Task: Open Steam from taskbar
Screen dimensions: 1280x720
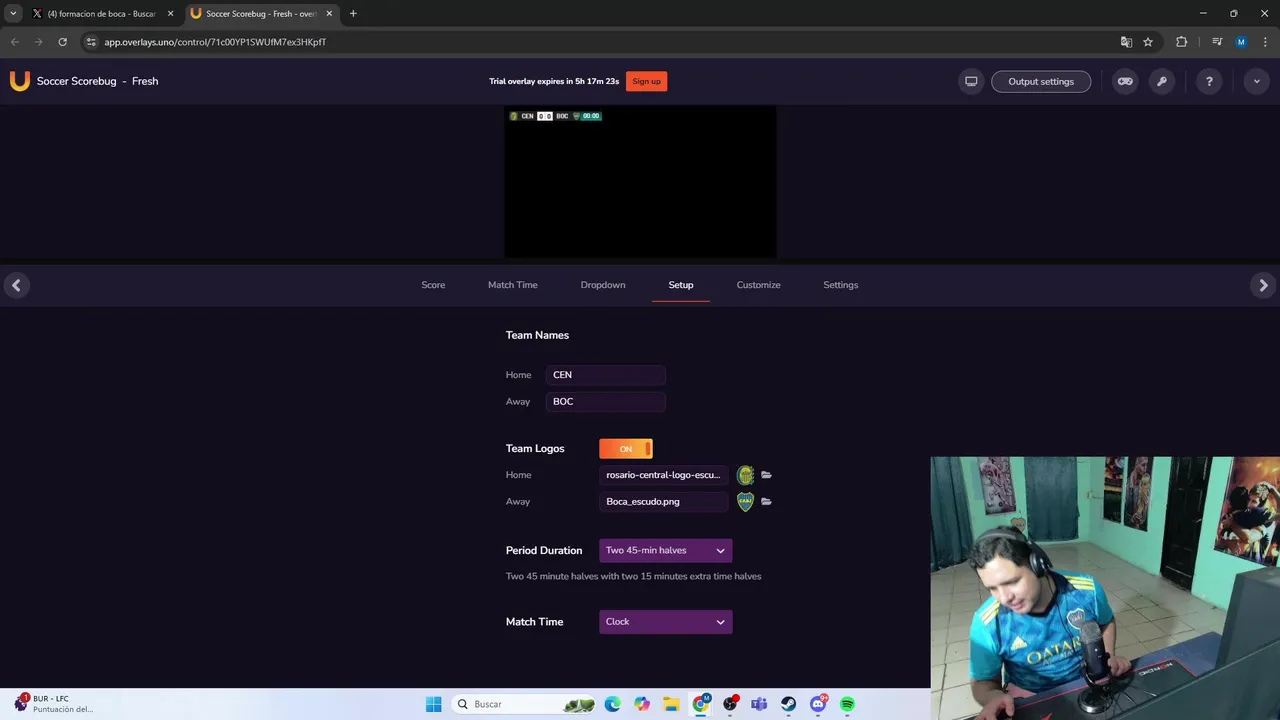Action: tap(788, 704)
